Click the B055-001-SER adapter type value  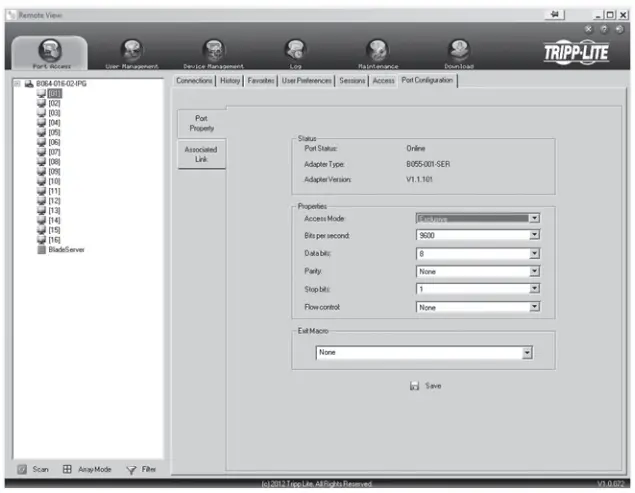(428, 164)
